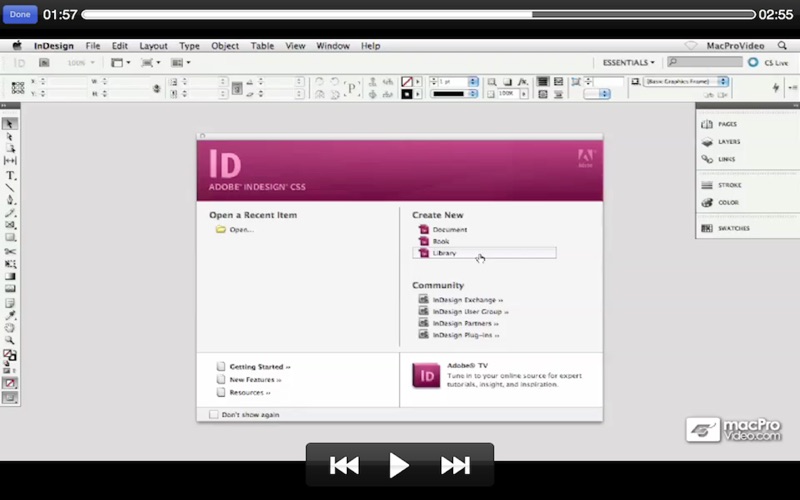Select the Hand tool
The height and width of the screenshot is (500, 800).
10,328
